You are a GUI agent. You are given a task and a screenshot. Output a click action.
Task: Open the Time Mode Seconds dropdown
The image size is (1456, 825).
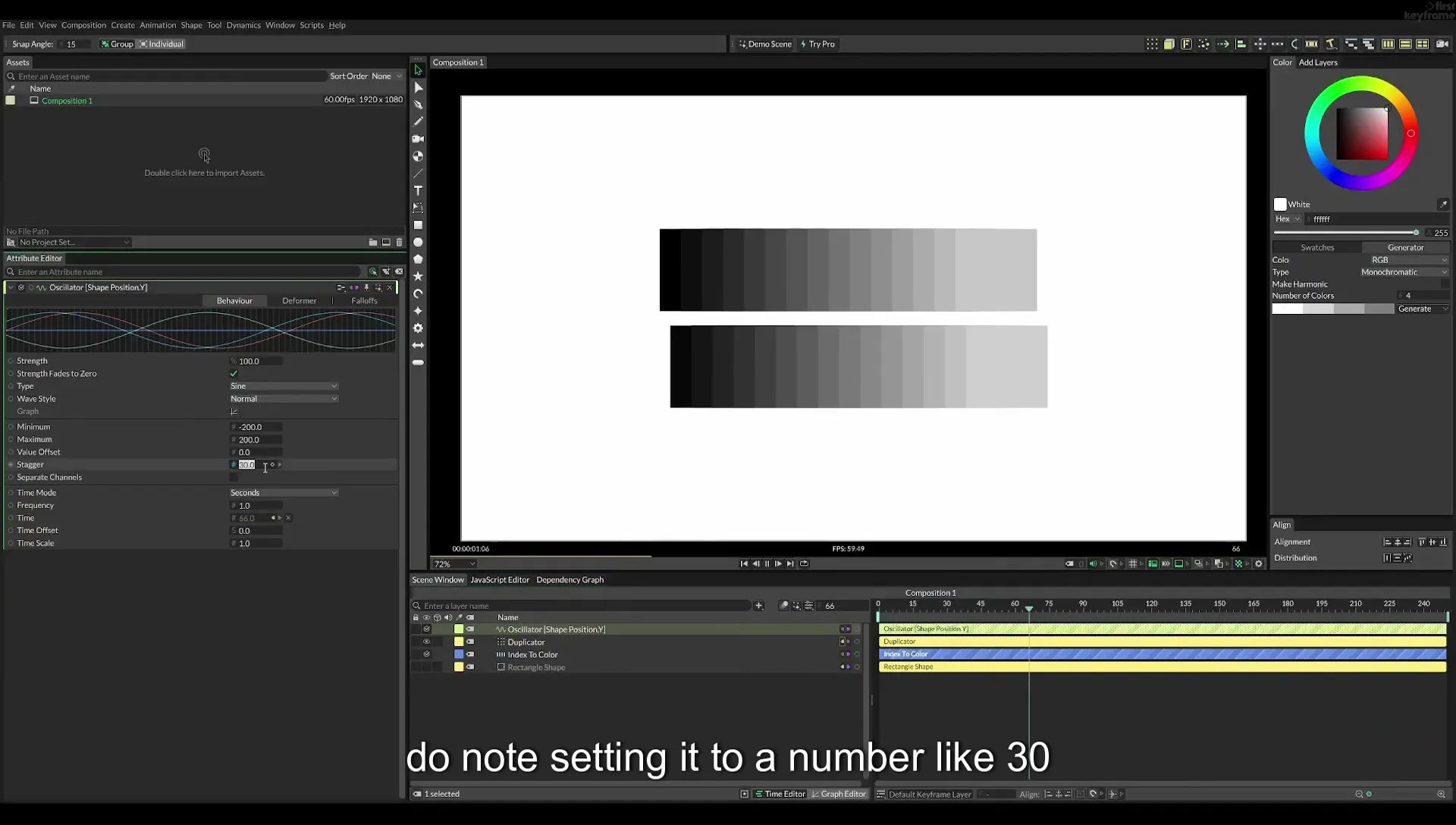284,493
